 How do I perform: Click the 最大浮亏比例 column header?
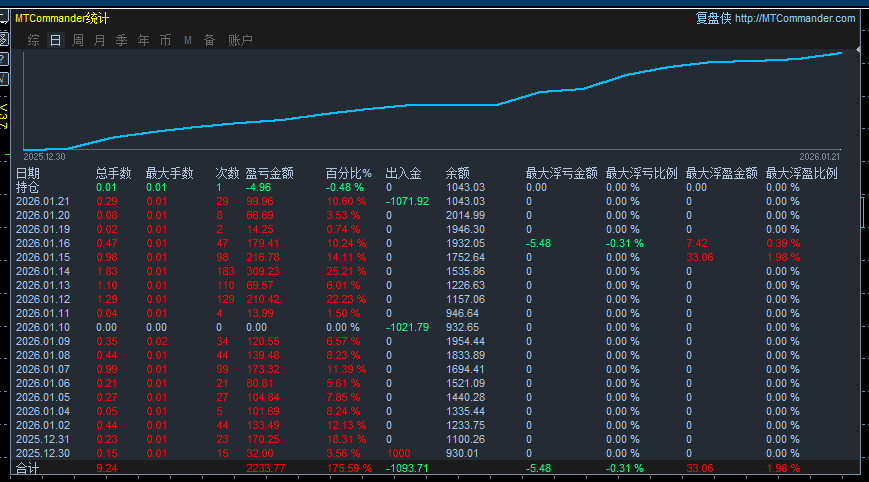coord(641,173)
